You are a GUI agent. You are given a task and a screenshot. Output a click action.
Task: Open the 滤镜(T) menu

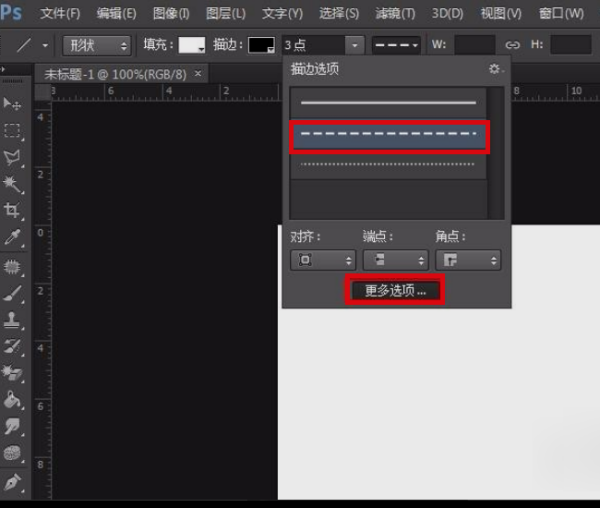(395, 14)
